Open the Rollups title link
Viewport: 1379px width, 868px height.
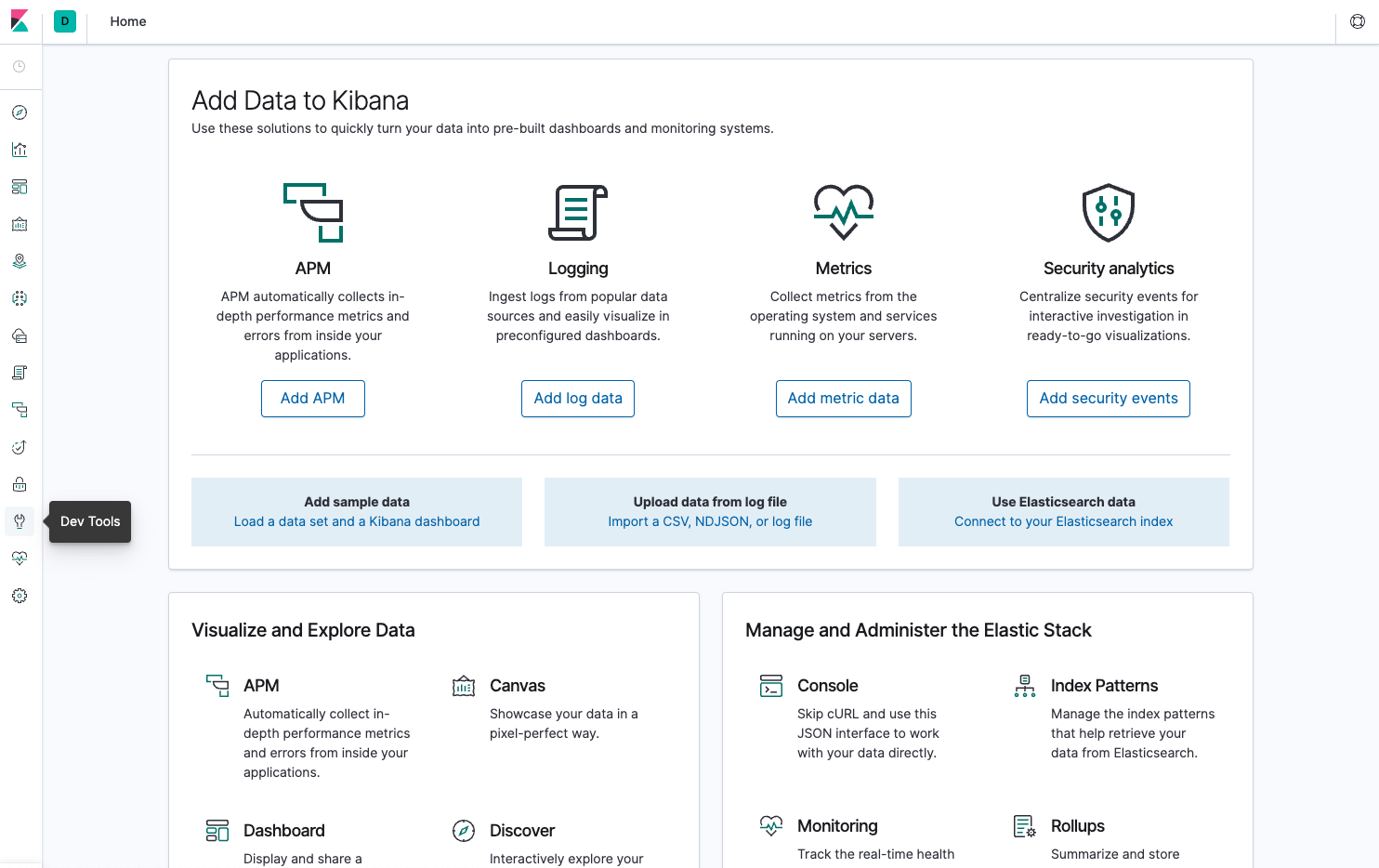click(1078, 826)
